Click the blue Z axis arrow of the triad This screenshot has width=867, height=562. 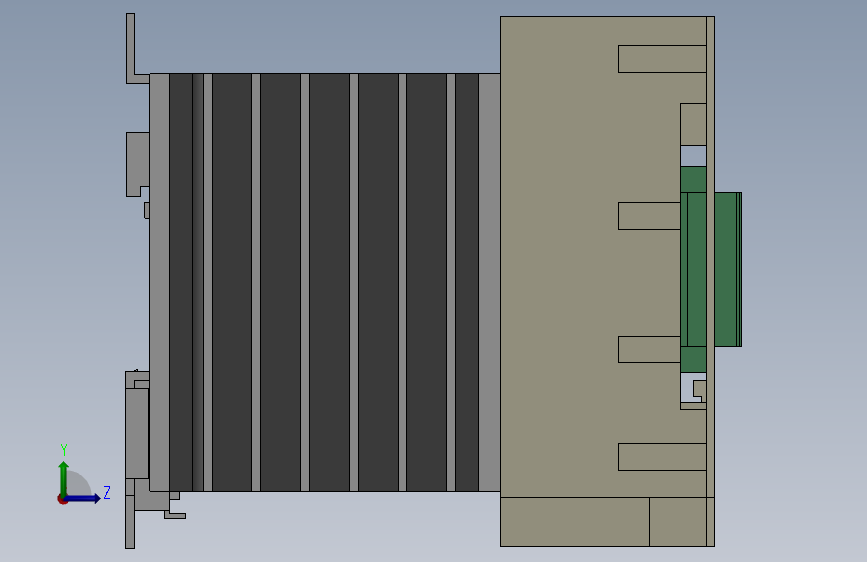pos(82,499)
